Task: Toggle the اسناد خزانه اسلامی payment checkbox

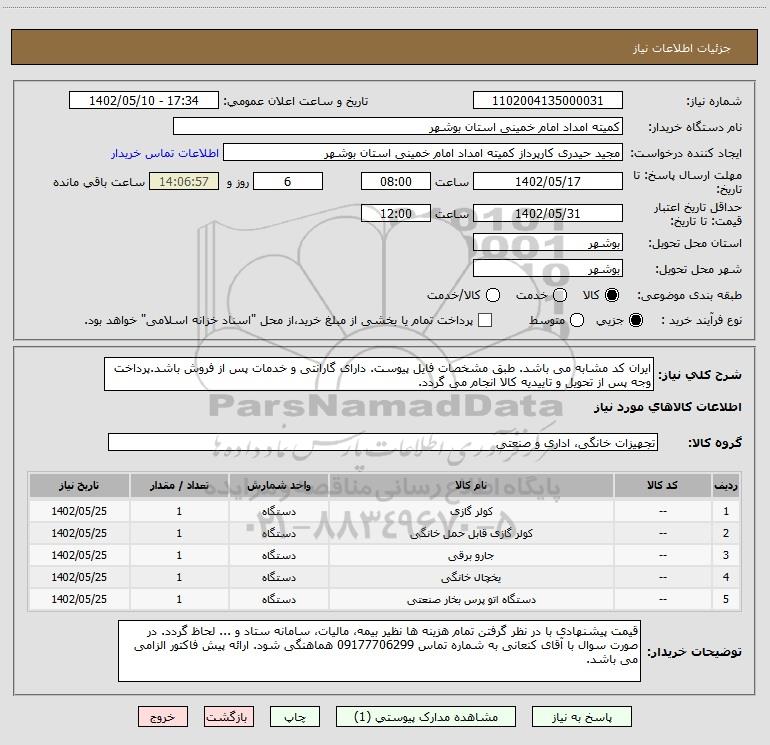Action: 485,320
